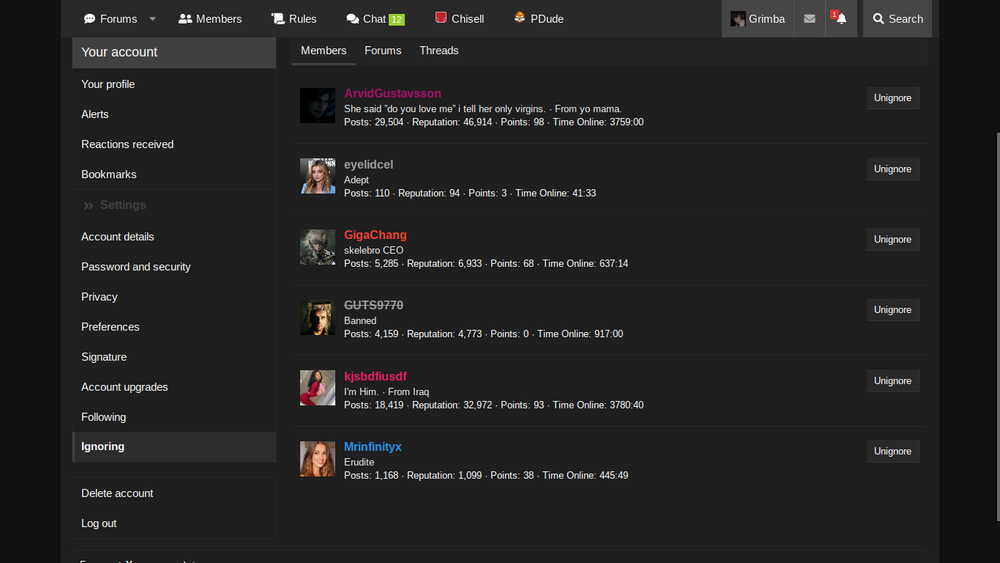Click kjsbdfiusdf's avatar

[x=318, y=388]
